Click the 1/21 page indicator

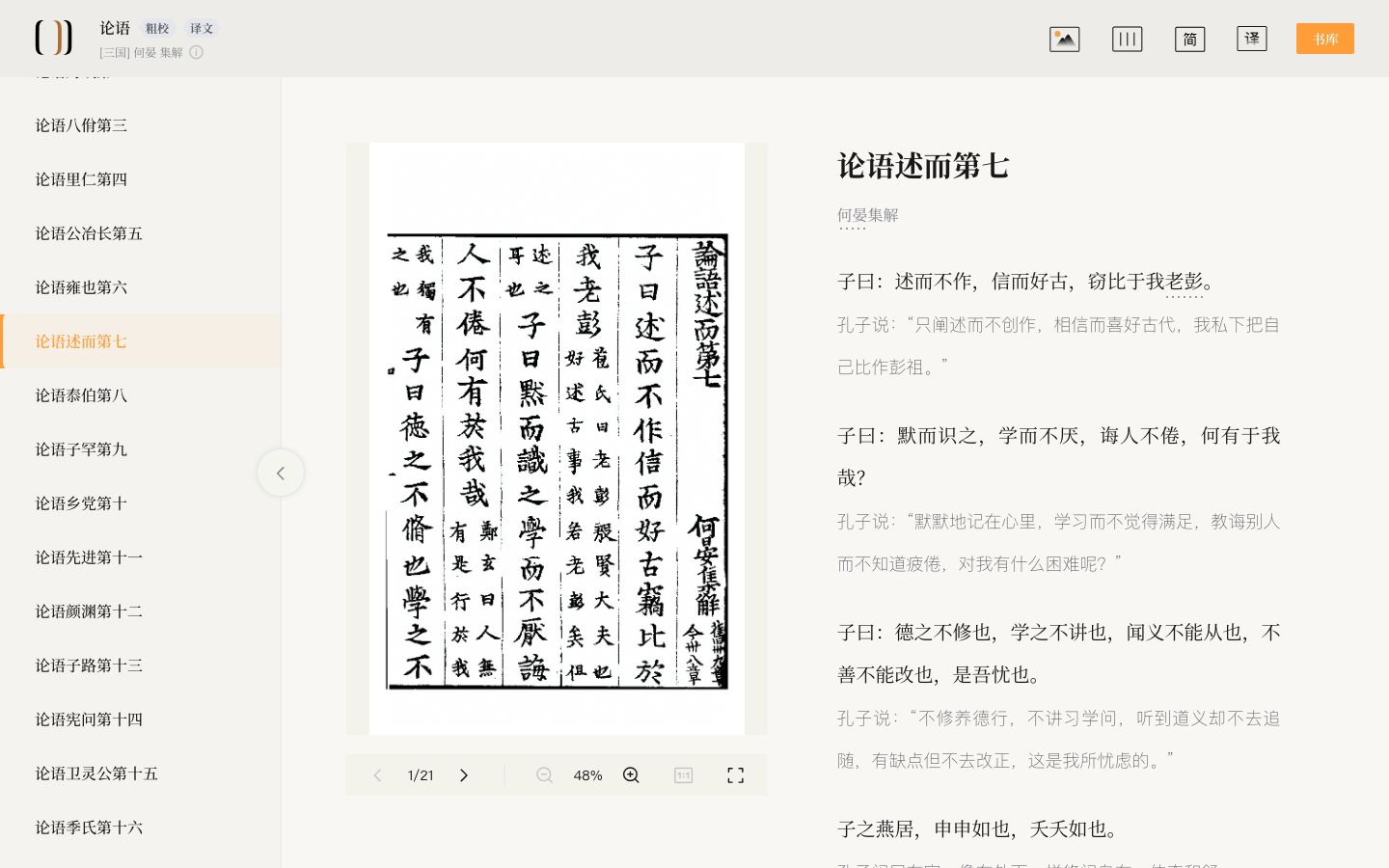(421, 775)
